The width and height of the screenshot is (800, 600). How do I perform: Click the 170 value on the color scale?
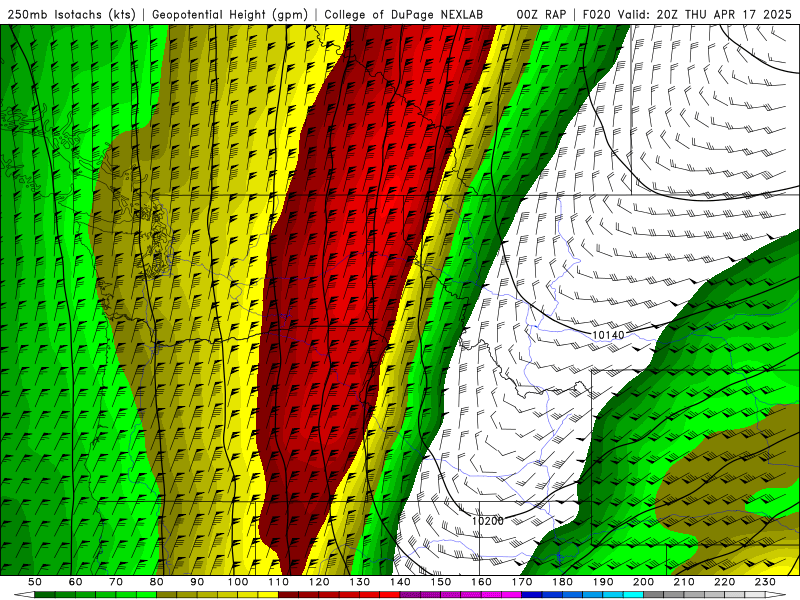(522, 582)
